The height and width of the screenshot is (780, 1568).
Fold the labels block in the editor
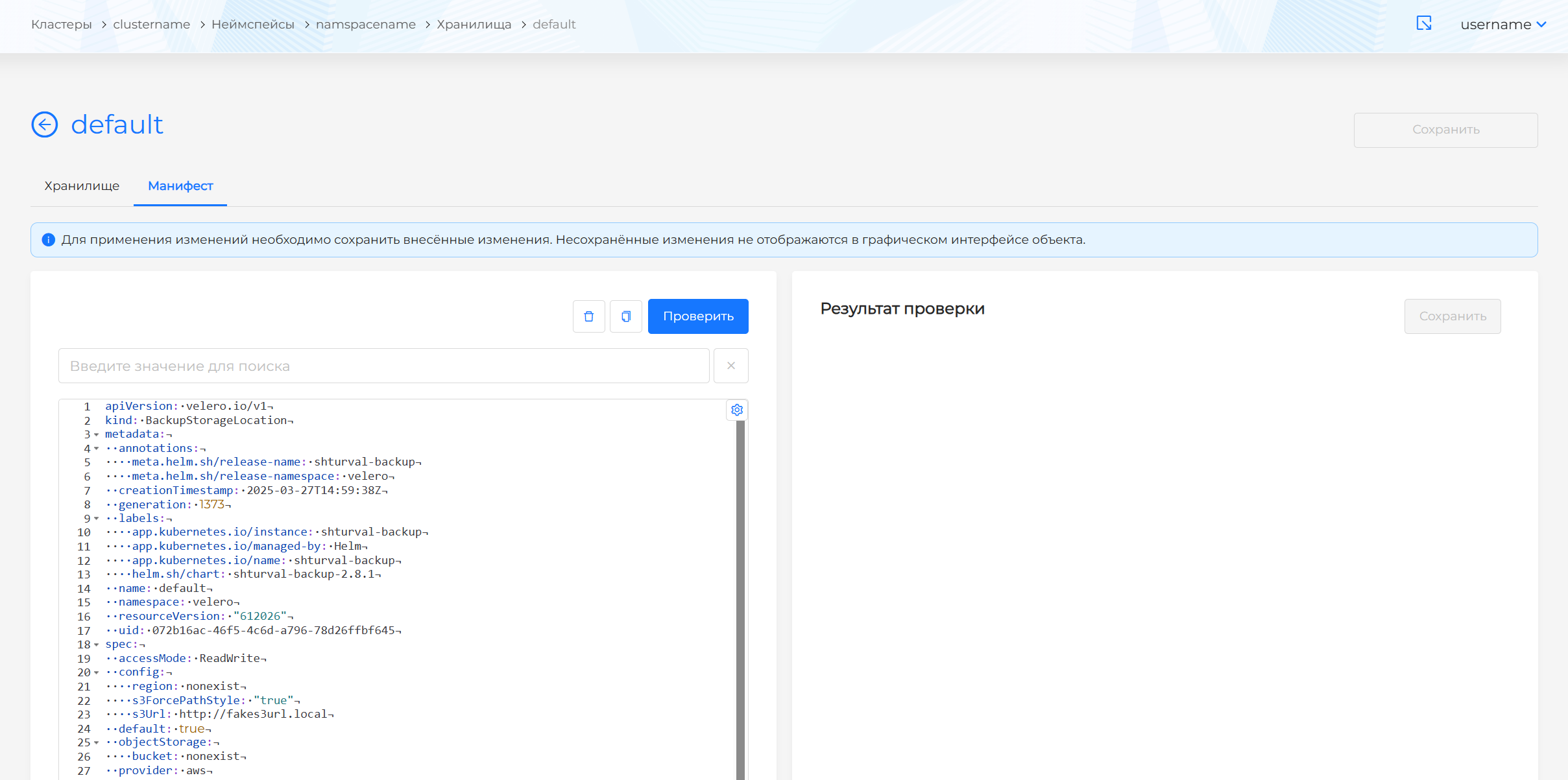coord(96,518)
